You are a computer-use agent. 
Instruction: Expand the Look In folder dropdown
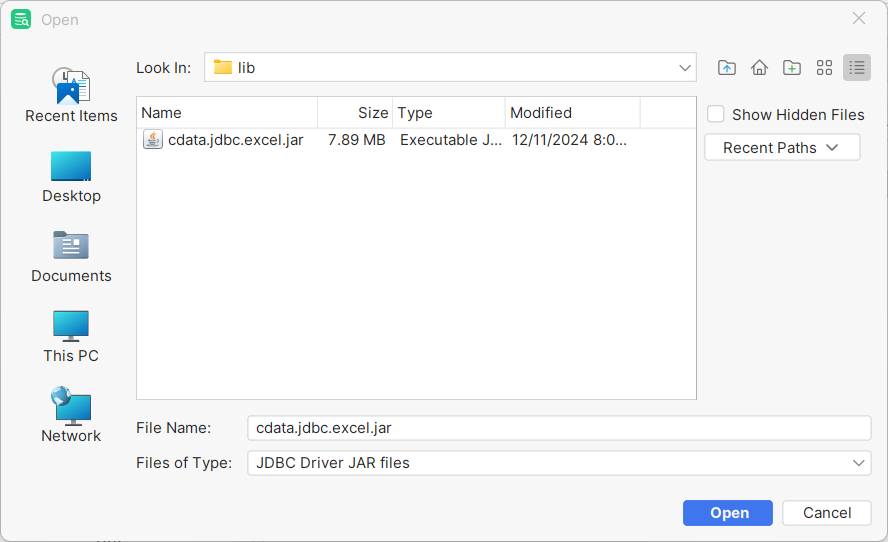point(685,68)
